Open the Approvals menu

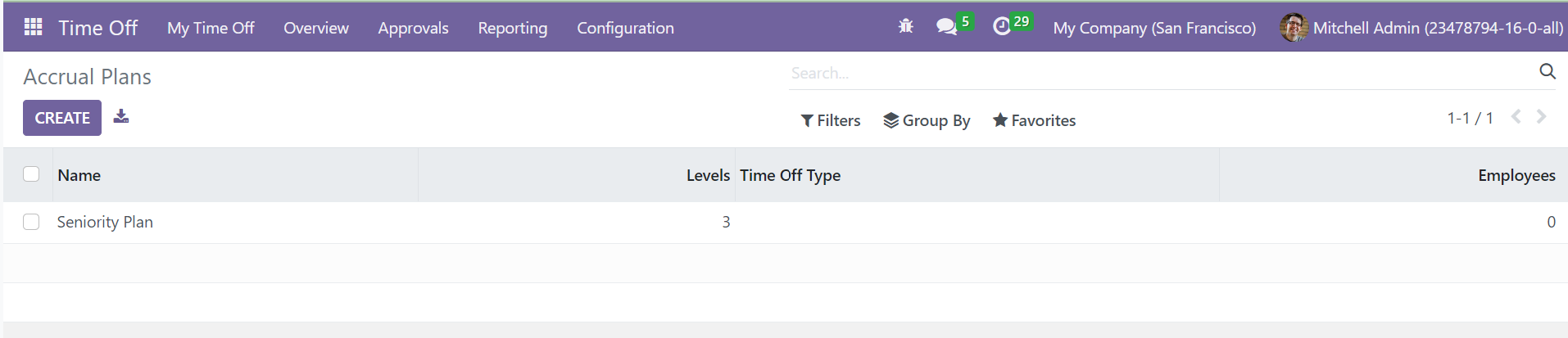(413, 28)
